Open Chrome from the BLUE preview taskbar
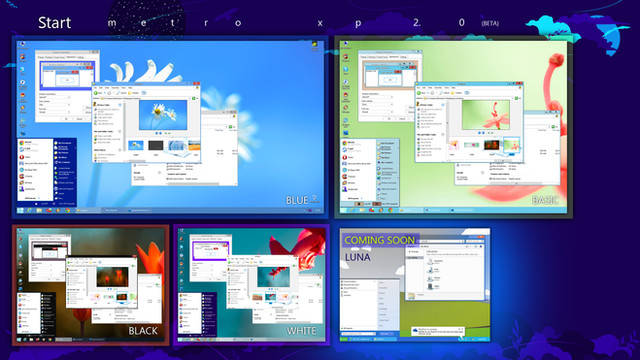640x360 pixels. click(x=67, y=211)
